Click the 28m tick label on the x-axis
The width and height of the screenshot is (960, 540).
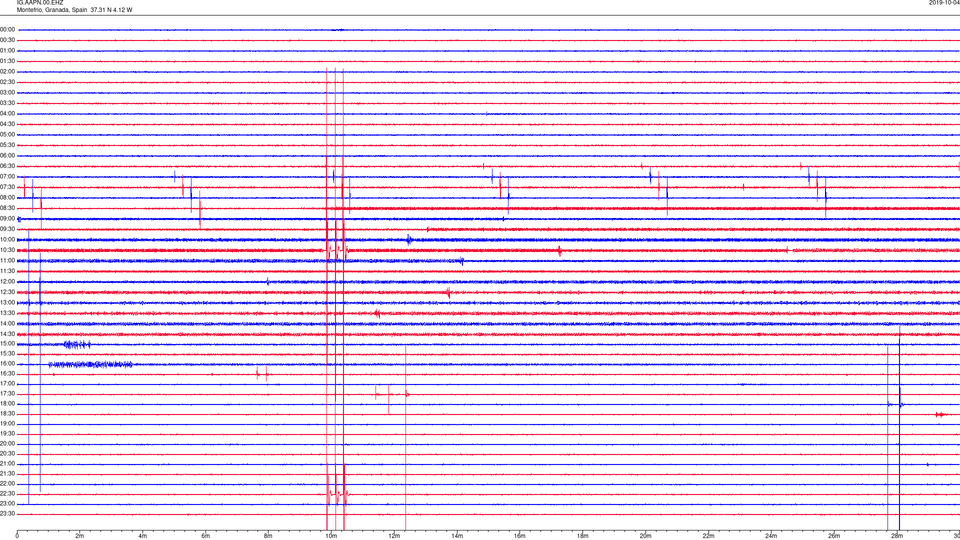(897, 536)
